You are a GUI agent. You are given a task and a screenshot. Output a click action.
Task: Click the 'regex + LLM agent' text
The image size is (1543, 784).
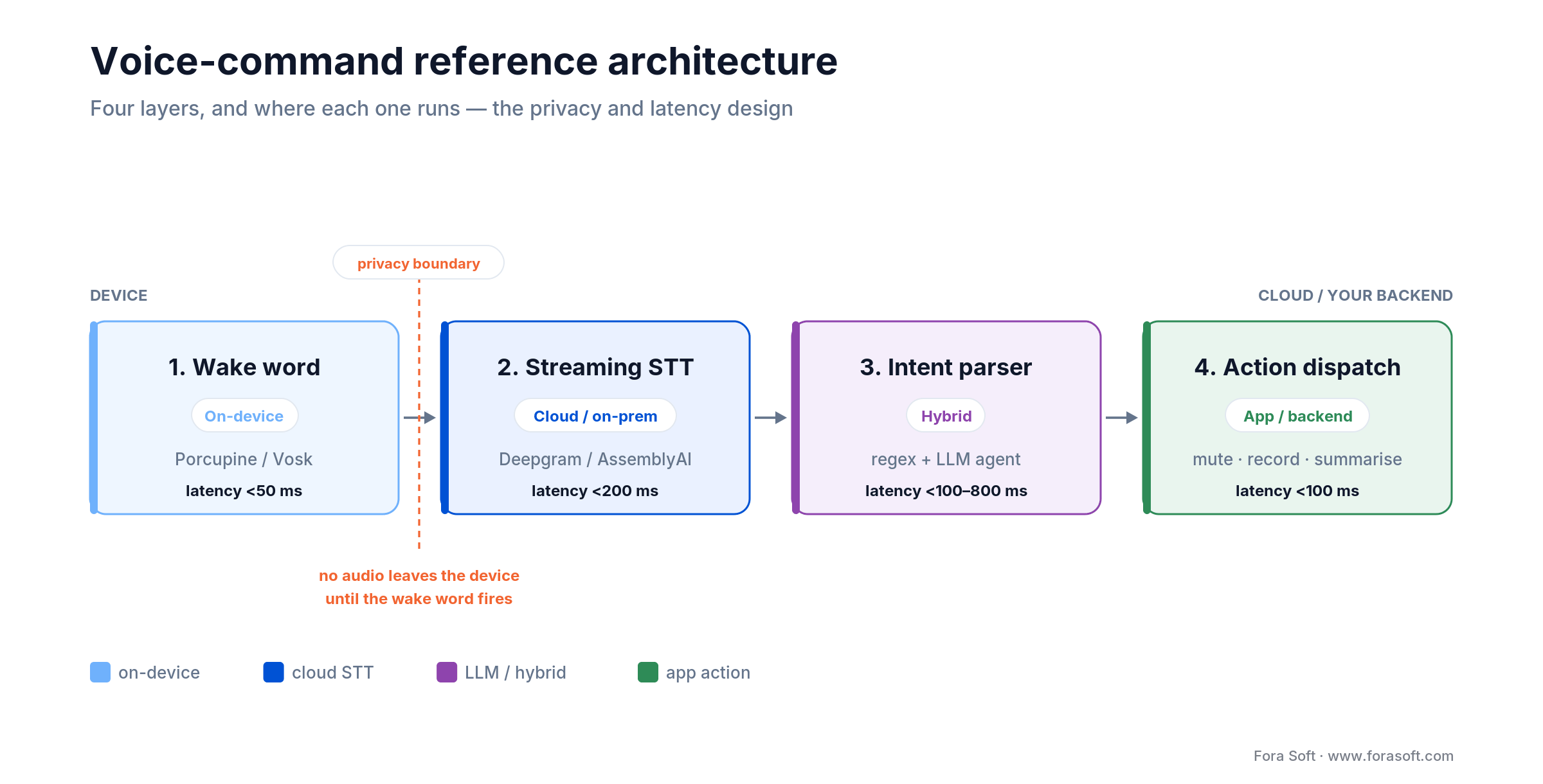pyautogui.click(x=946, y=459)
